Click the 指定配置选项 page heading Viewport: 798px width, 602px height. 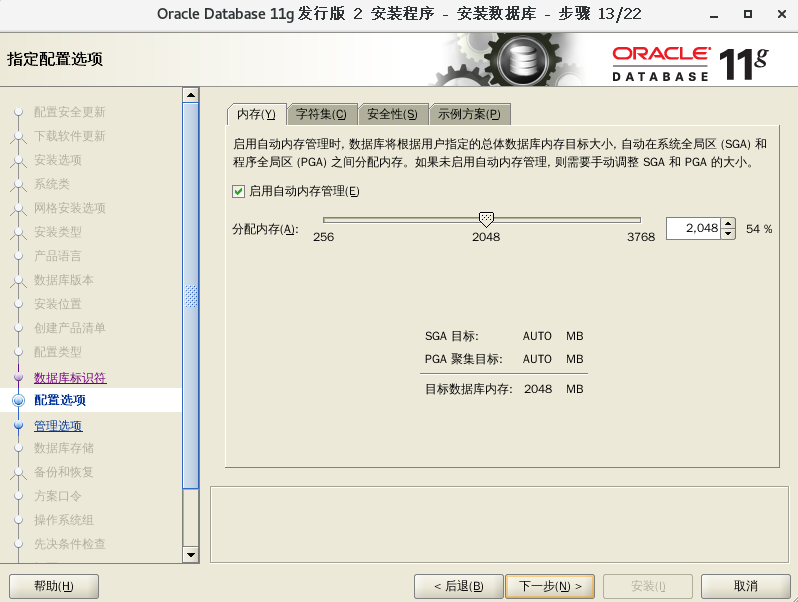55,59
